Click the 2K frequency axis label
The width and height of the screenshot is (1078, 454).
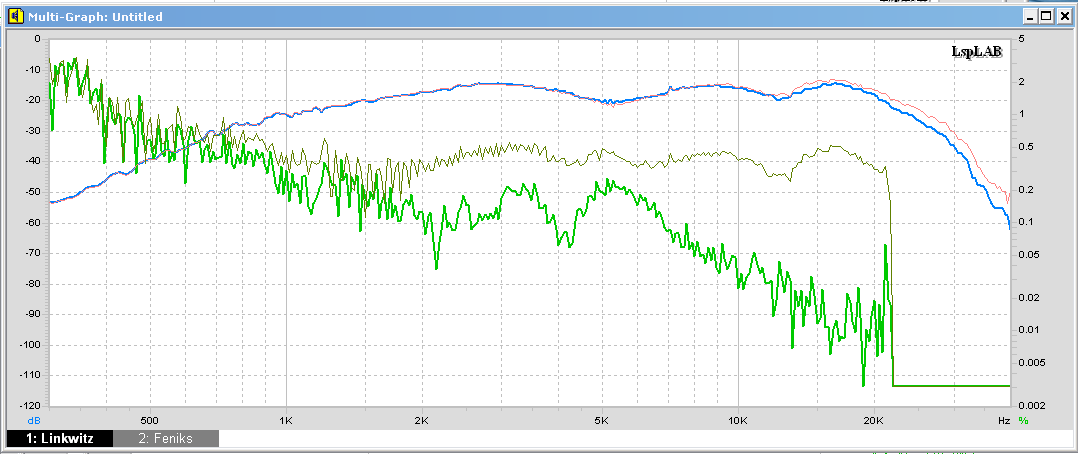coord(422,420)
